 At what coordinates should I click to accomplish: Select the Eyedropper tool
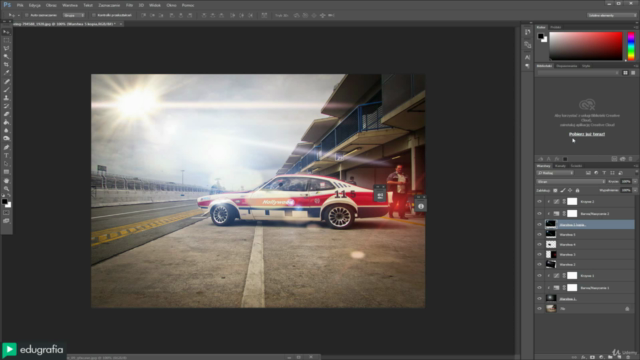click(x=6, y=73)
